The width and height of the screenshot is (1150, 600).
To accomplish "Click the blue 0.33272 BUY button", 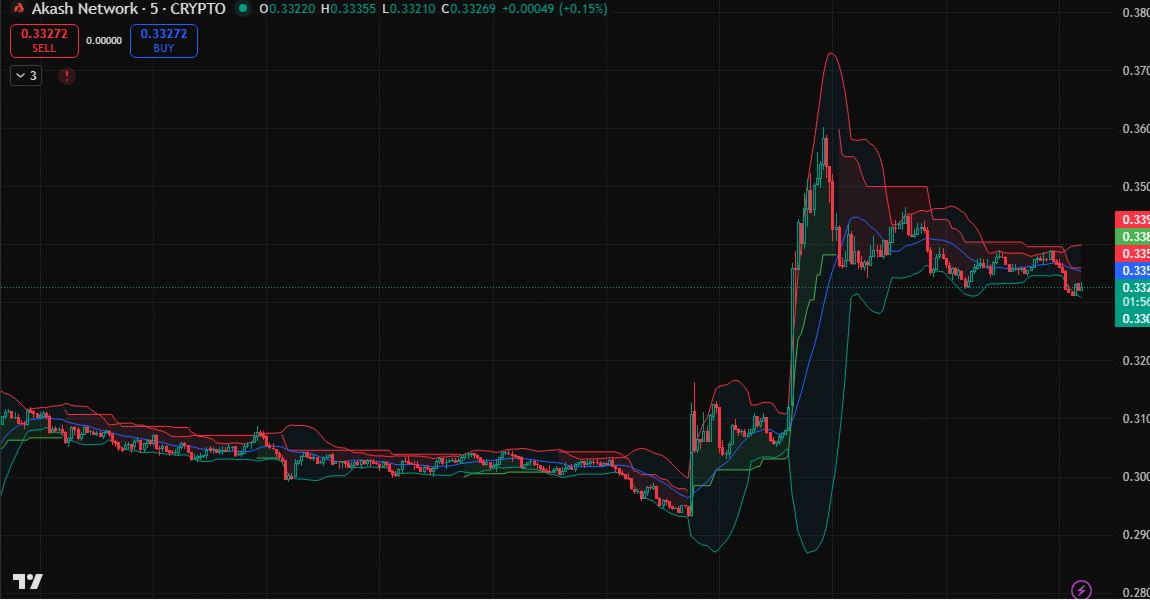I will [164, 40].
